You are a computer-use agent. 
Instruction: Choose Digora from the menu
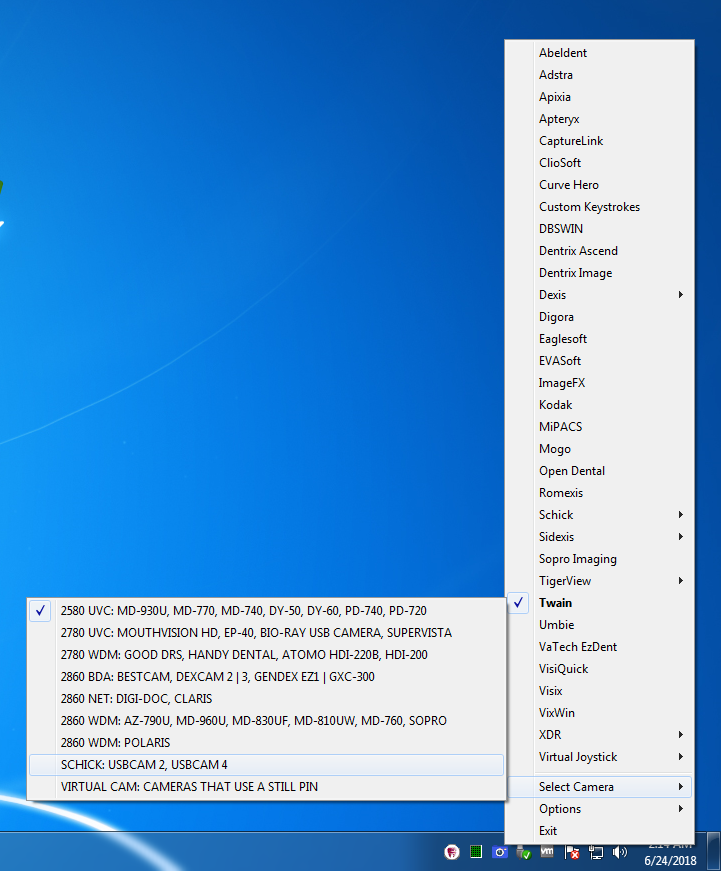click(600, 317)
